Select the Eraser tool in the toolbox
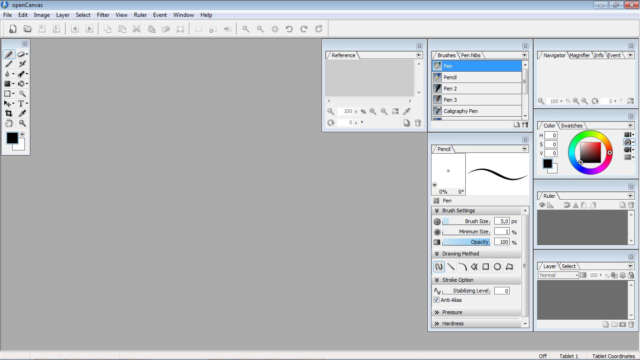The height and width of the screenshot is (360, 640). pyautogui.click(x=22, y=54)
